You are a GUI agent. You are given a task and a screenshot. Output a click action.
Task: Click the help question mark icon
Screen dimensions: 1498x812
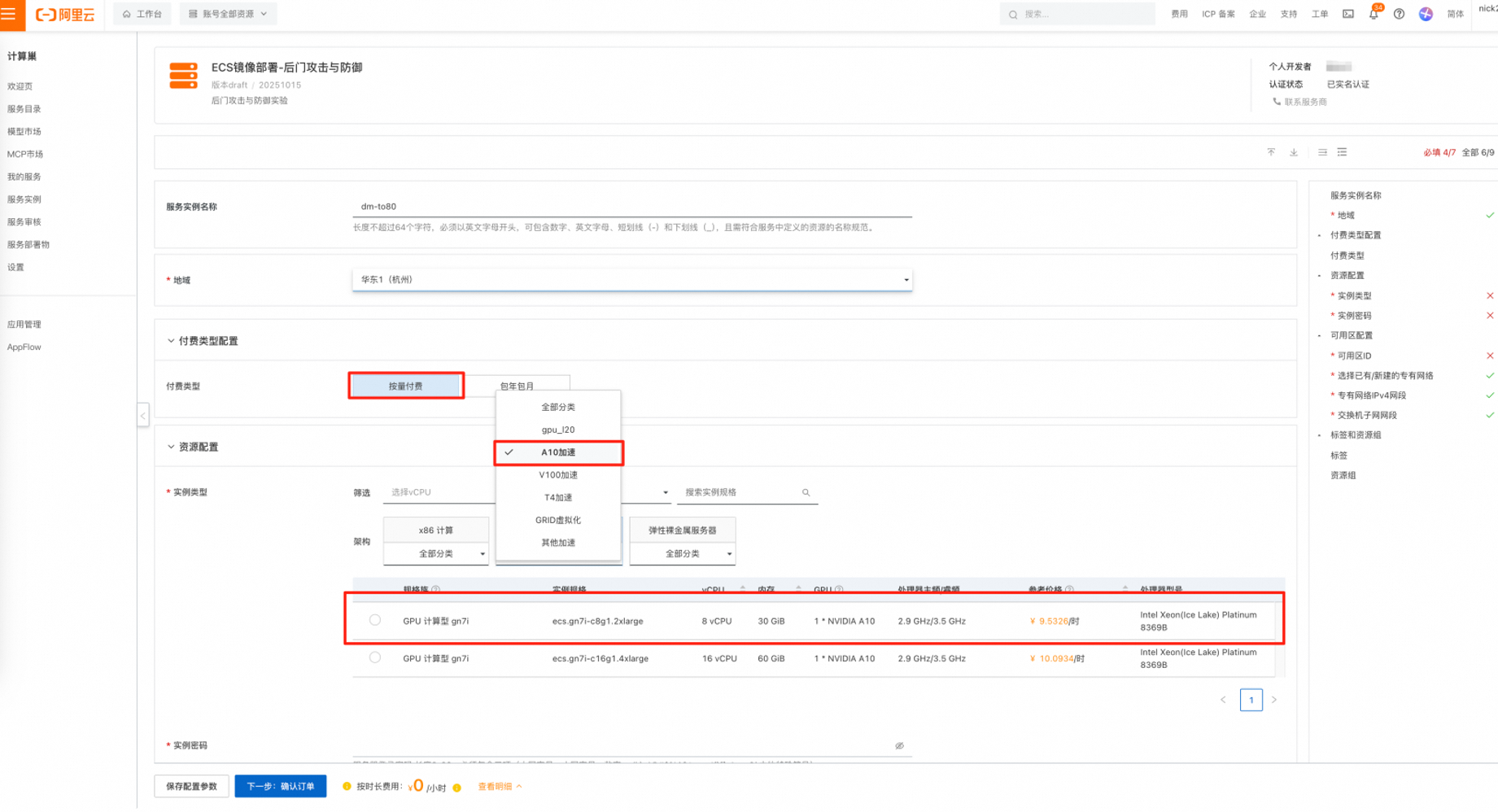tap(1399, 14)
